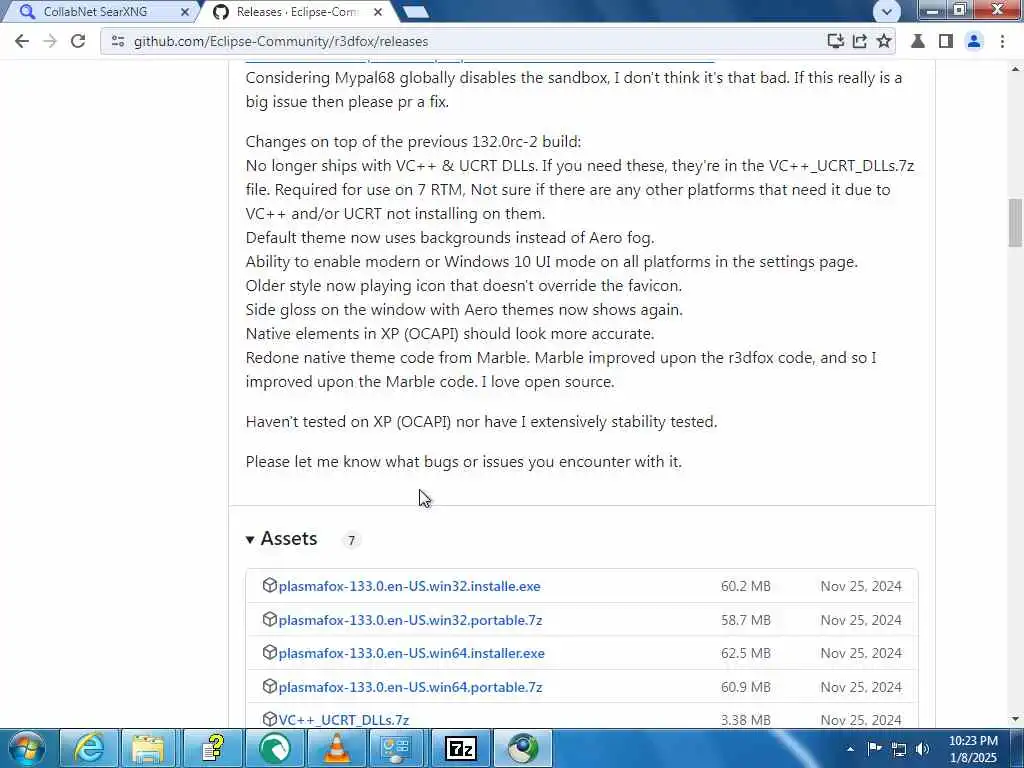Download plasmafox win32 installer exe
The image size is (1024, 768).
[x=409, y=586]
